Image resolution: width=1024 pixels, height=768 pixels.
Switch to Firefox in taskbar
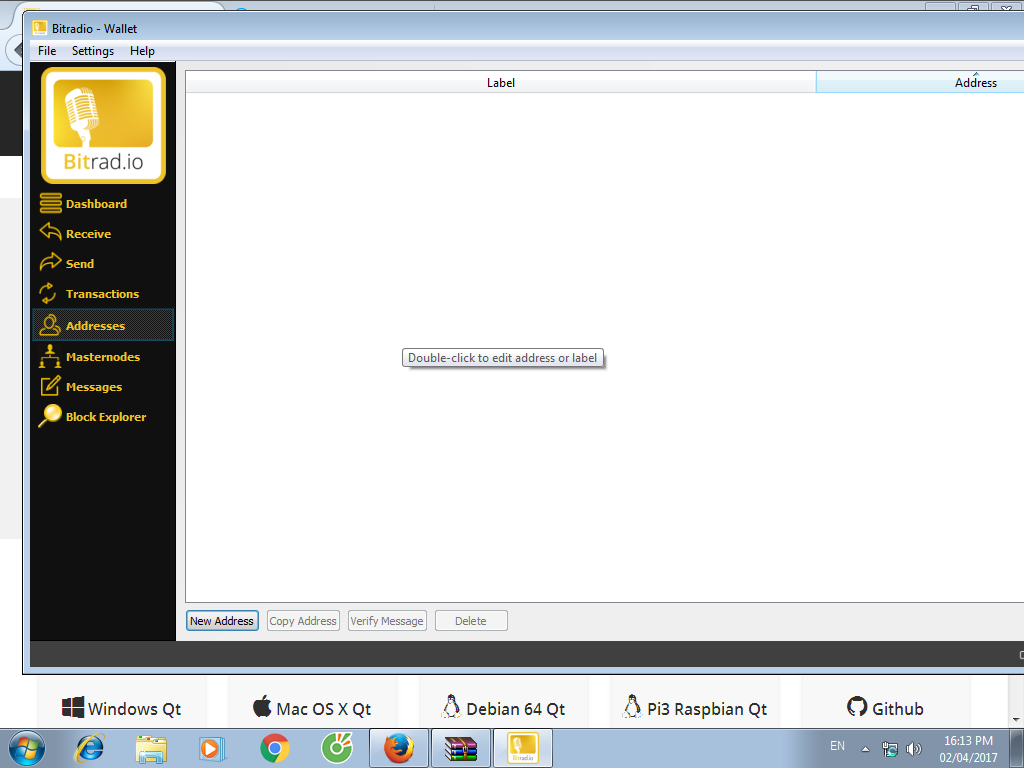coord(398,748)
